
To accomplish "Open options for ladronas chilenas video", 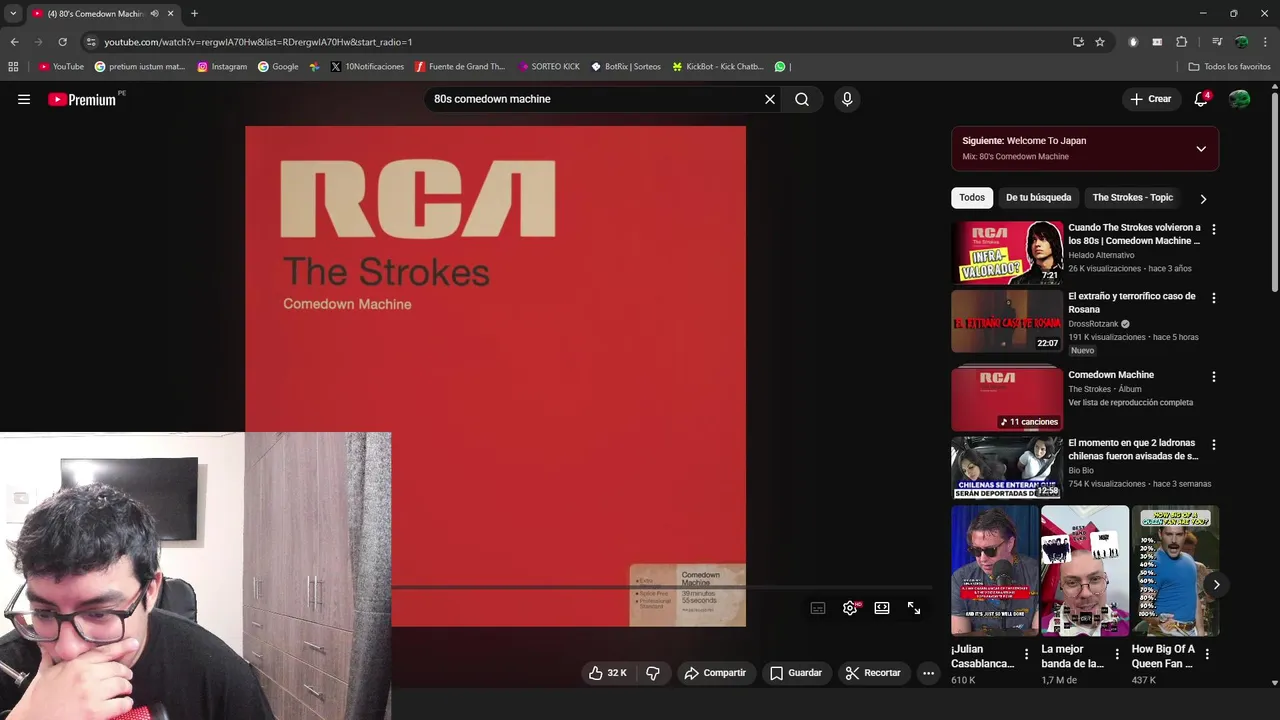I will point(1214,445).
